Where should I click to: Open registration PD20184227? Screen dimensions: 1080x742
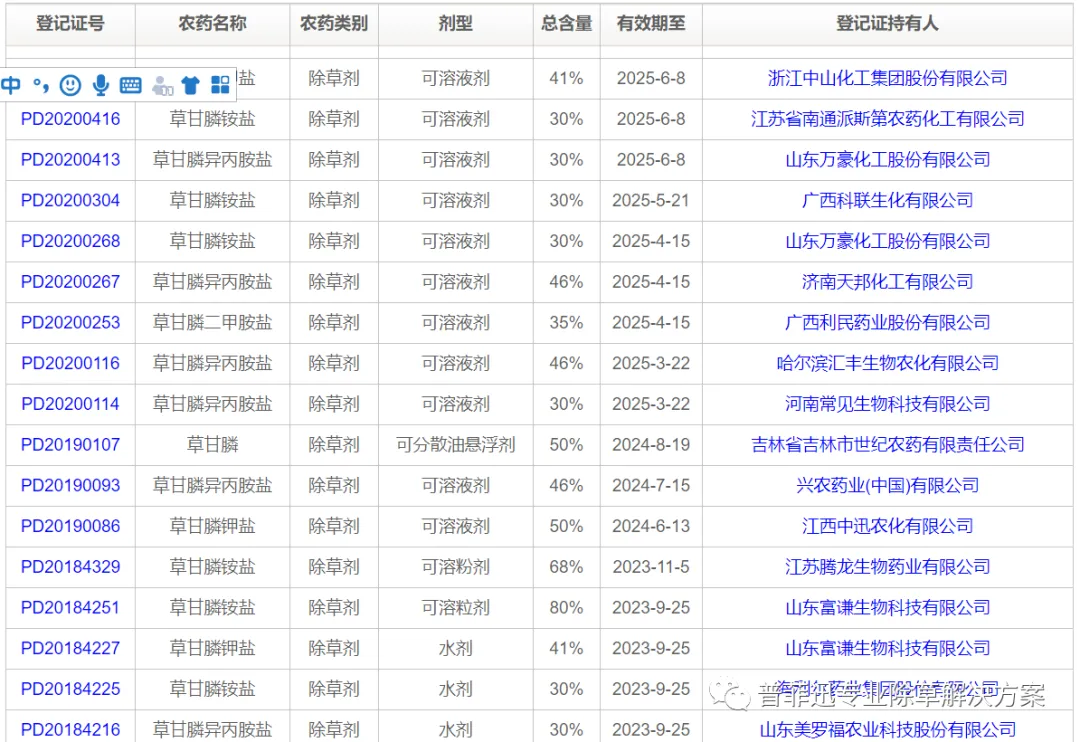point(70,648)
